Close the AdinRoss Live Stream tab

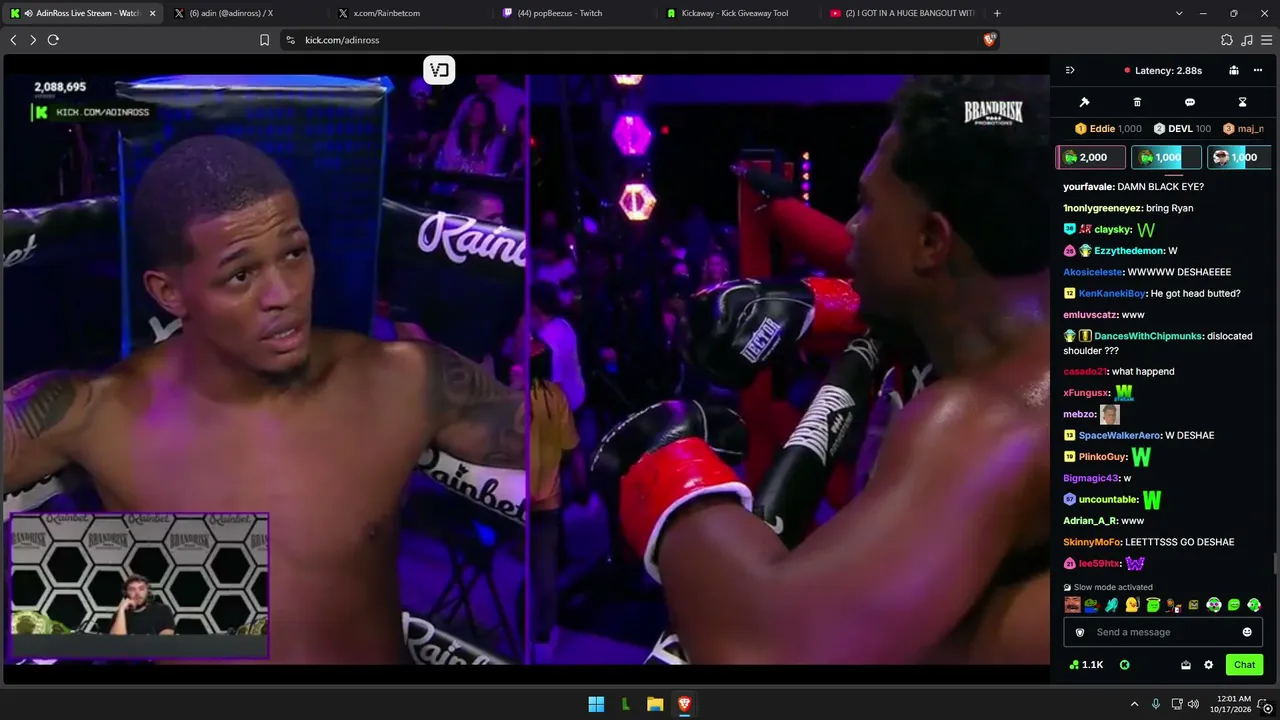click(x=153, y=13)
